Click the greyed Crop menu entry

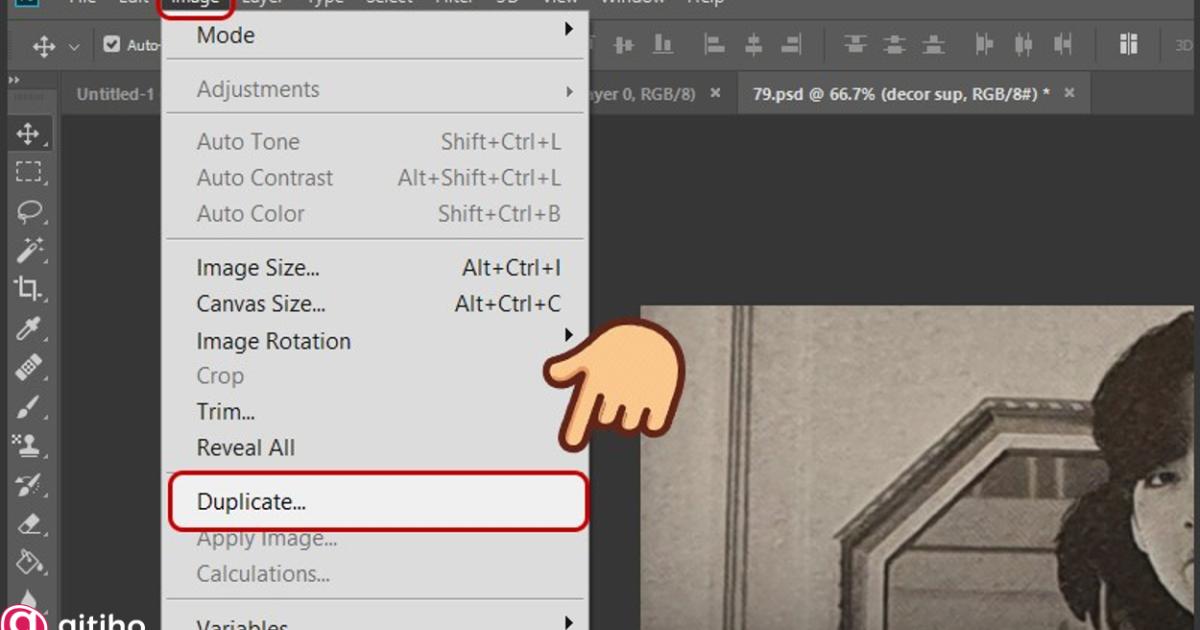[375, 376]
